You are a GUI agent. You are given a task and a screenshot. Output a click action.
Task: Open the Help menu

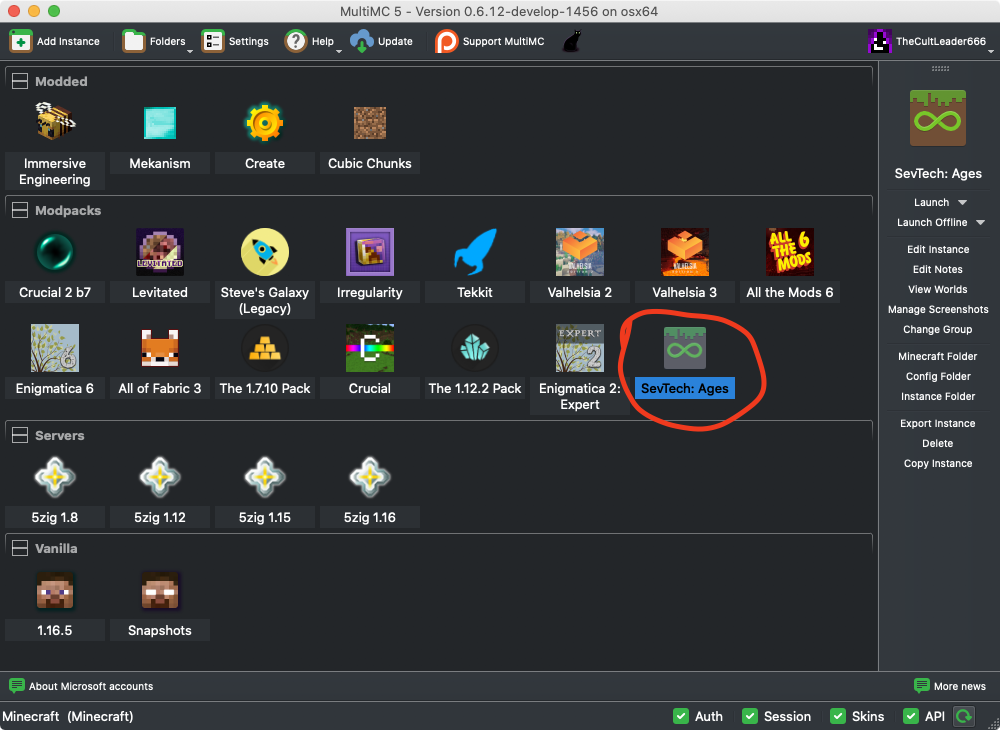coord(297,41)
